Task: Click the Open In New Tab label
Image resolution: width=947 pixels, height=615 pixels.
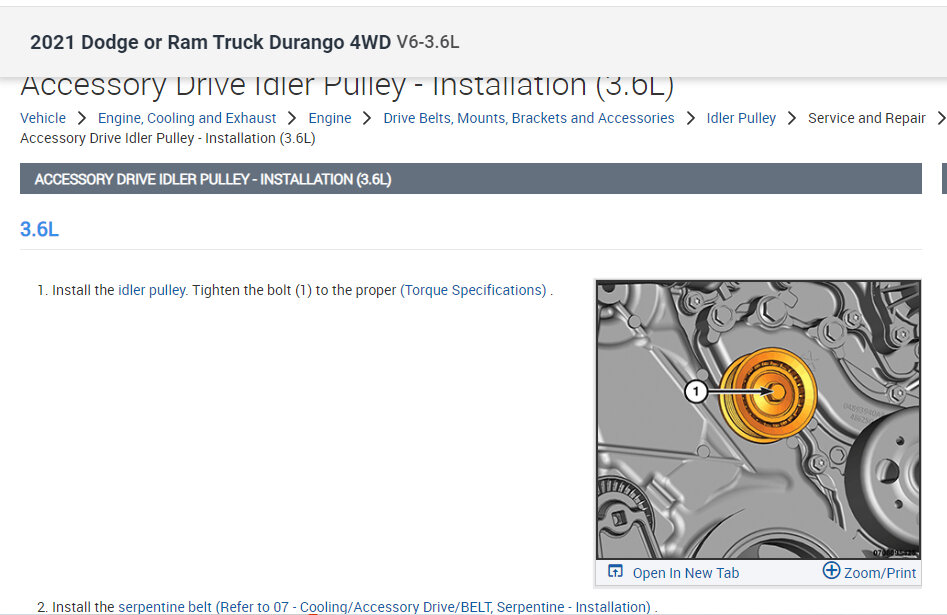Action: point(685,573)
